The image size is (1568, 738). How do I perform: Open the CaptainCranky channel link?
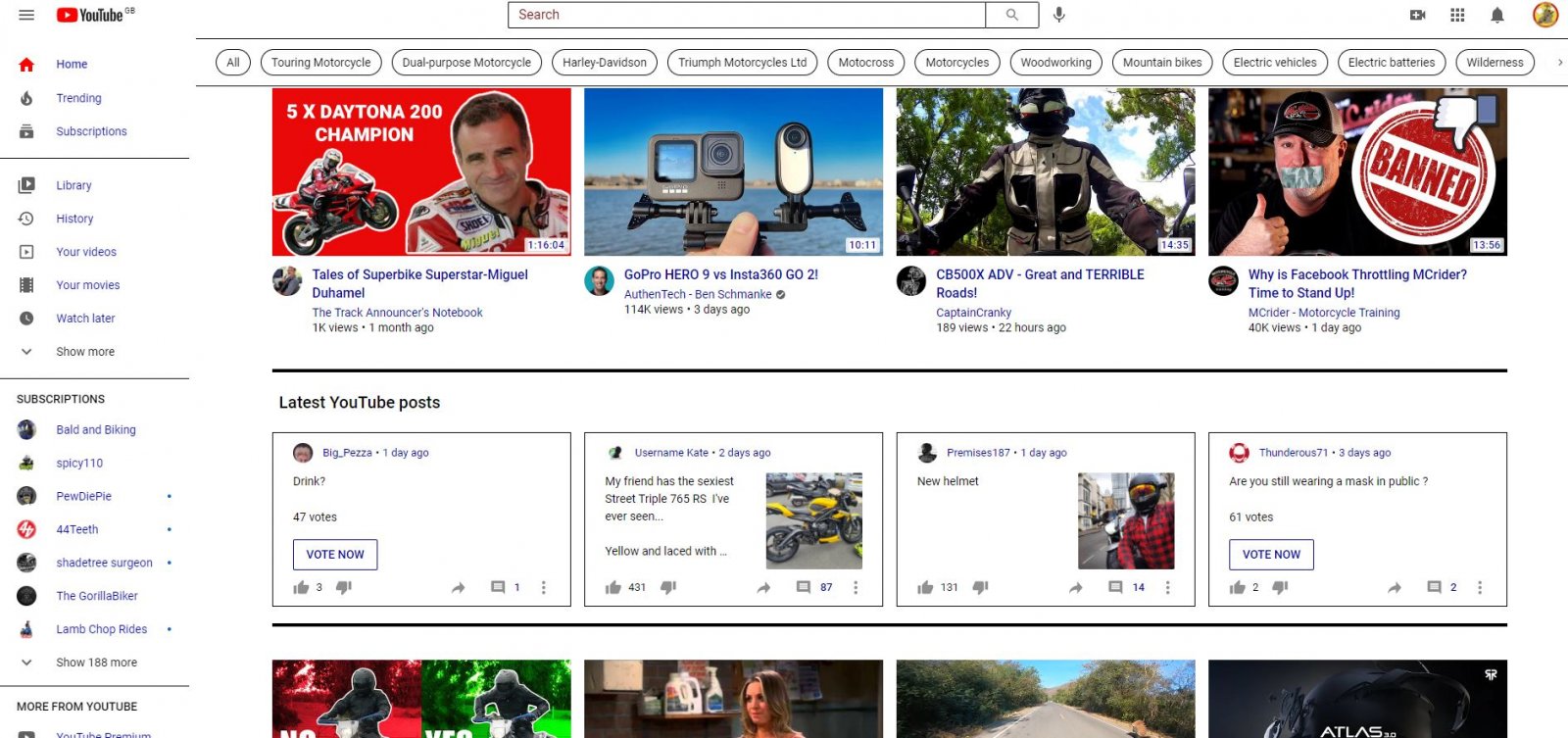pos(973,313)
